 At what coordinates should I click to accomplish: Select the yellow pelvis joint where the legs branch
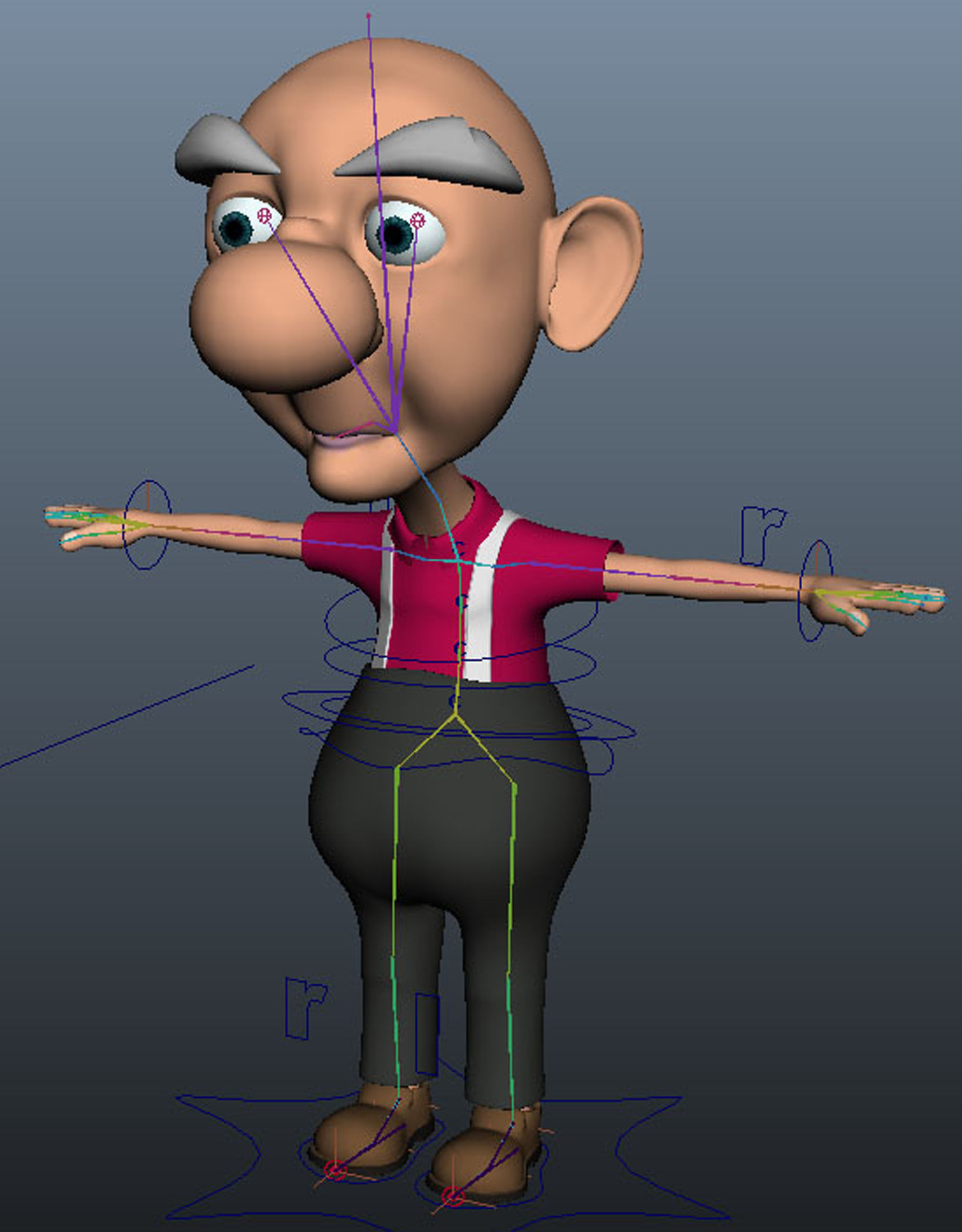click(456, 716)
